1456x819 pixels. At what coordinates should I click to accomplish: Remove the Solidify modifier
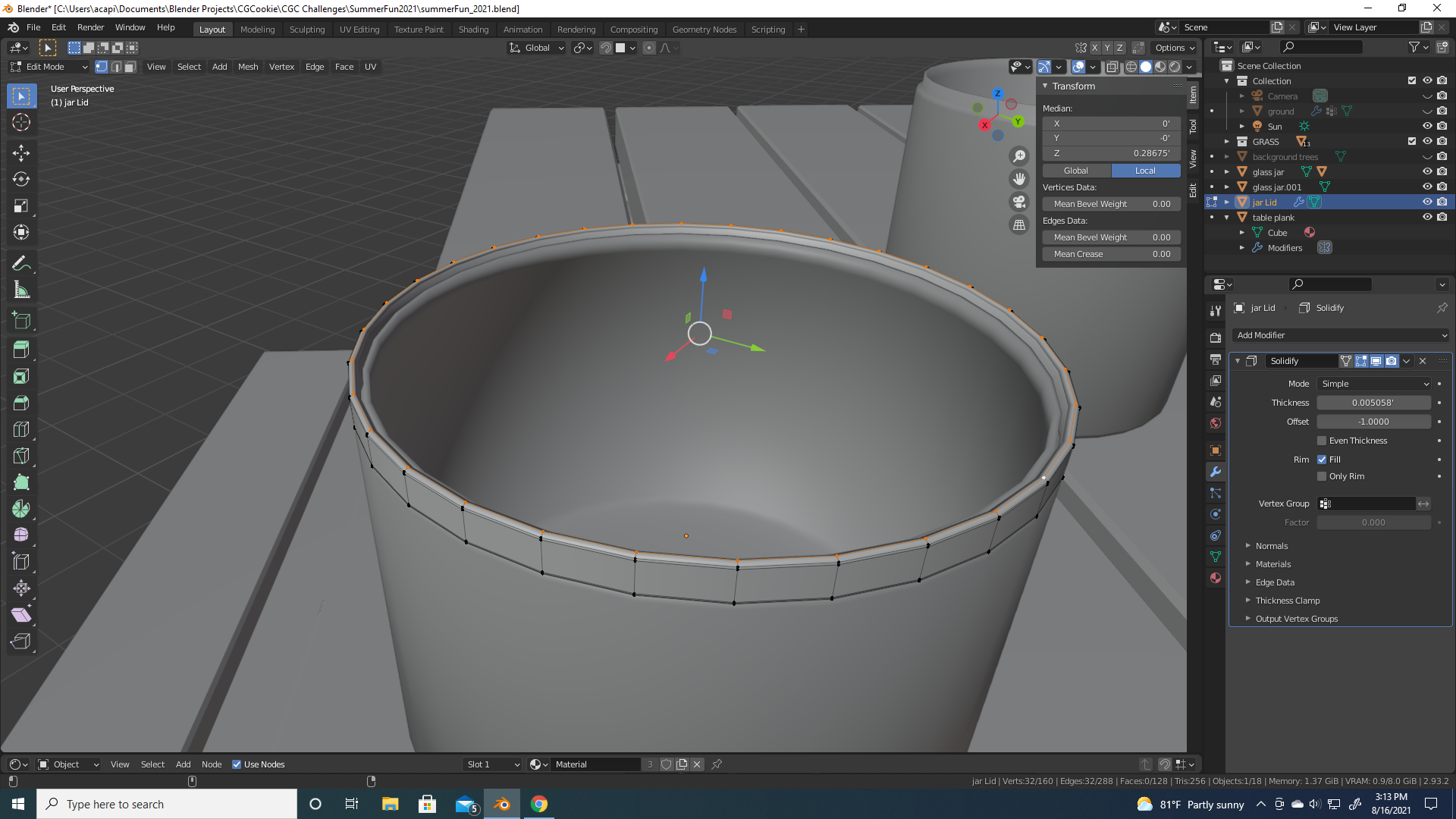click(x=1423, y=361)
